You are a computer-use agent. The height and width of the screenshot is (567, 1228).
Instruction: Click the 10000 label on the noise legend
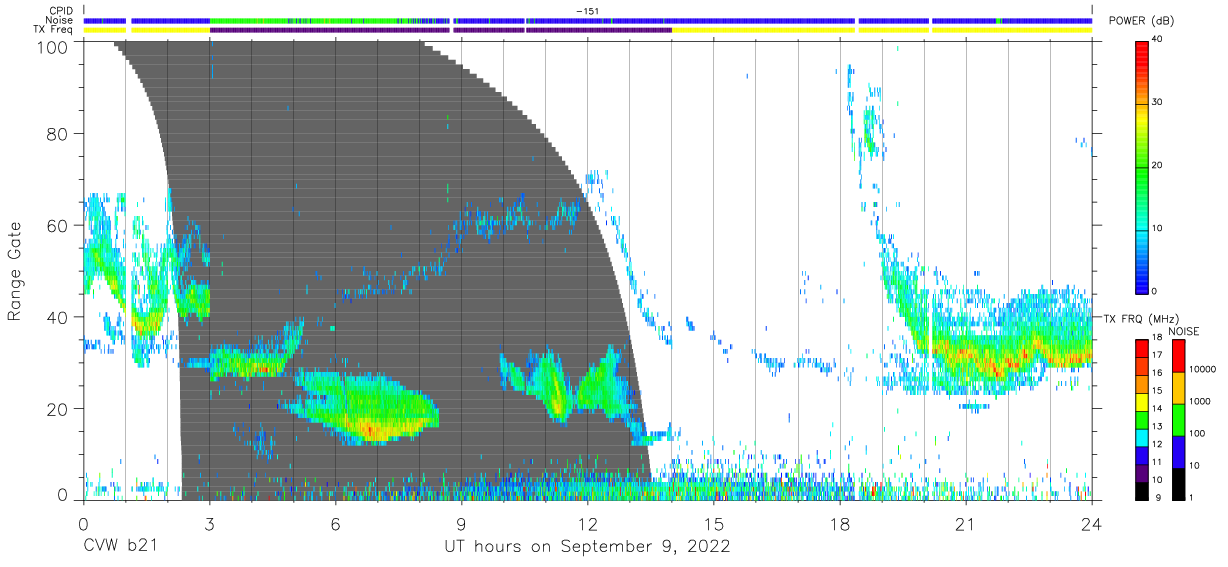1203,369
